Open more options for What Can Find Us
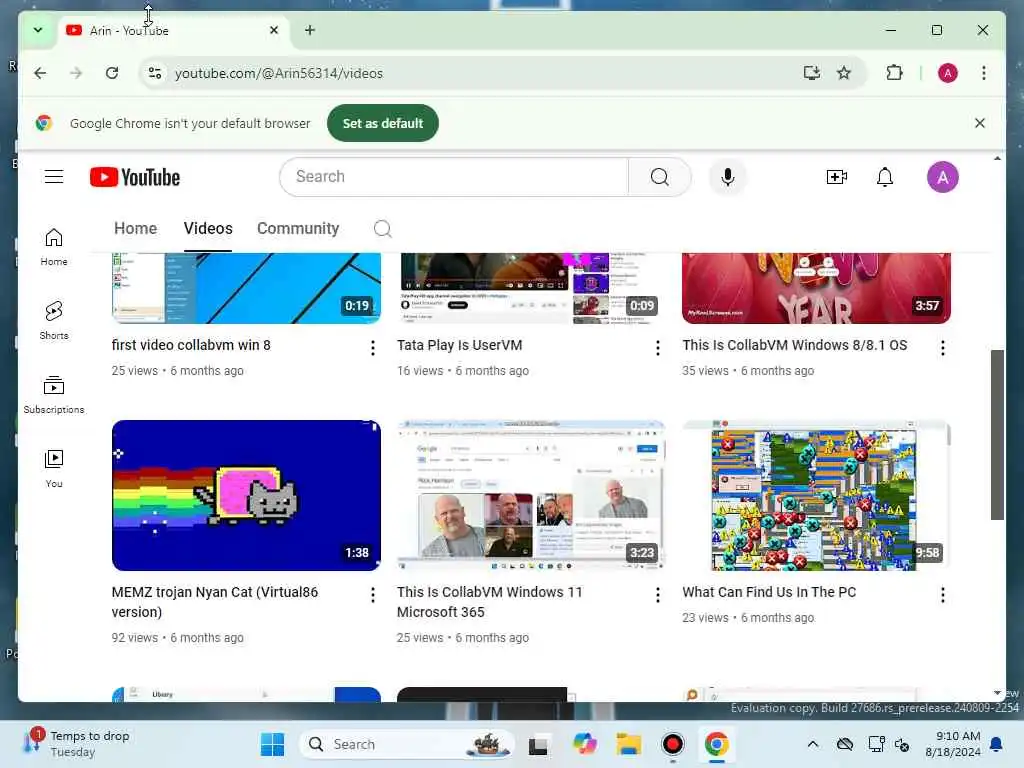The width and height of the screenshot is (1024, 768). point(942,594)
